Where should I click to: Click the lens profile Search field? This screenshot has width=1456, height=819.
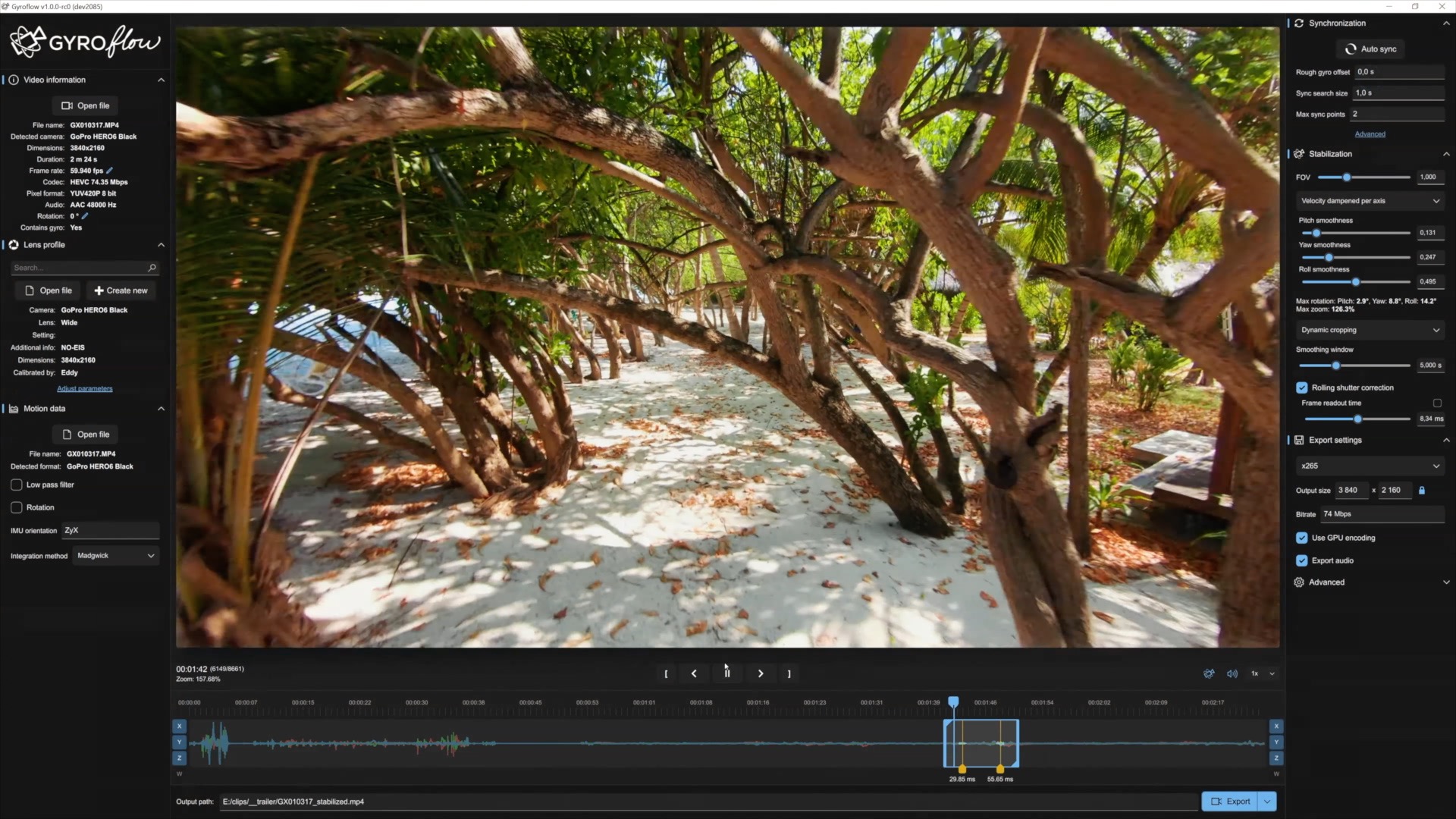coord(84,268)
